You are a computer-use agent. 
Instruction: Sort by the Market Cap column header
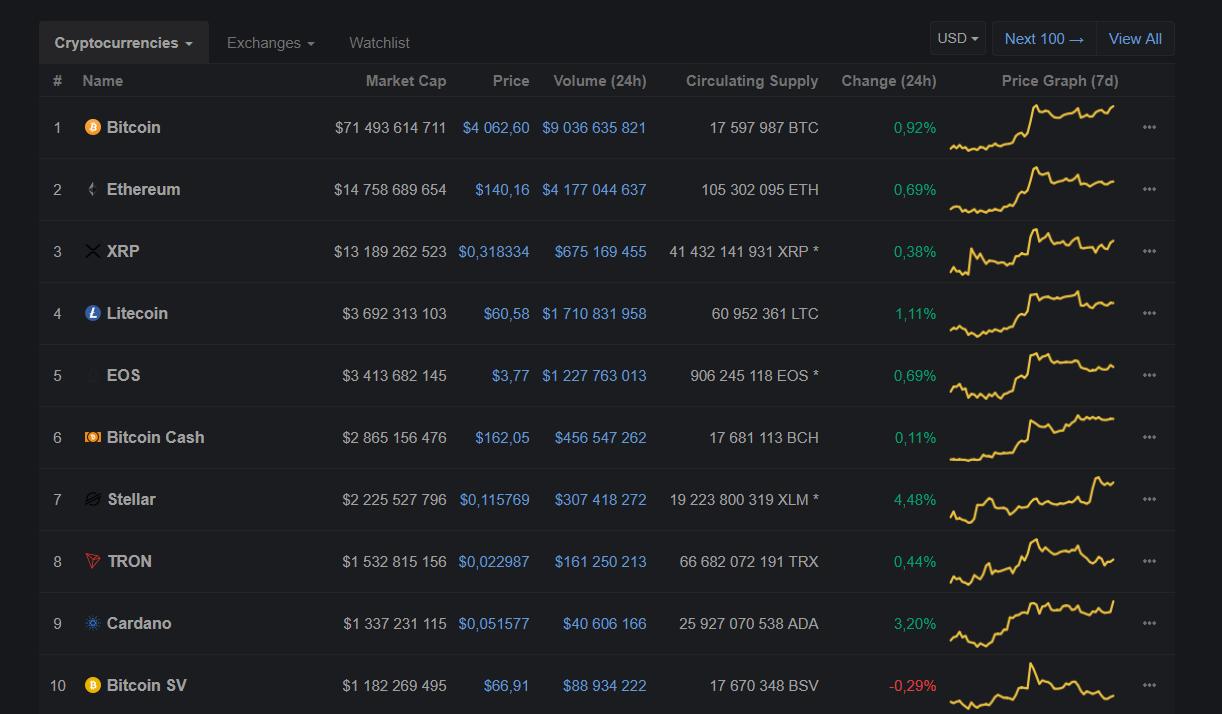pyautogui.click(x=406, y=81)
